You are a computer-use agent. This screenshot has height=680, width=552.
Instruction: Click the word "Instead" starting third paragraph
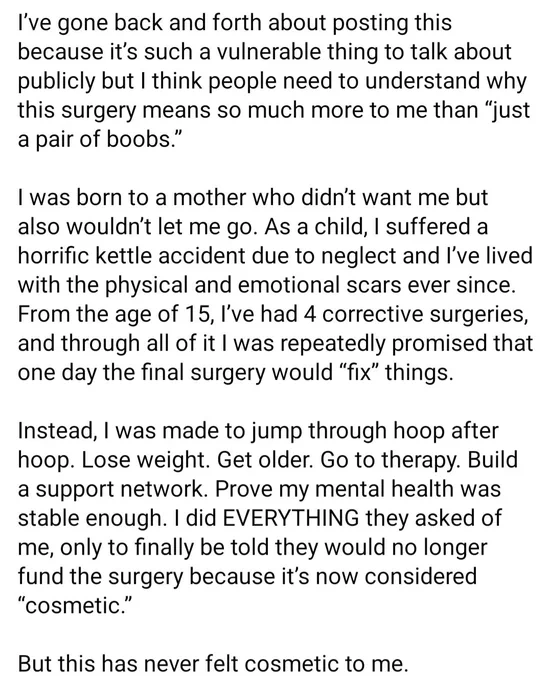point(56,431)
